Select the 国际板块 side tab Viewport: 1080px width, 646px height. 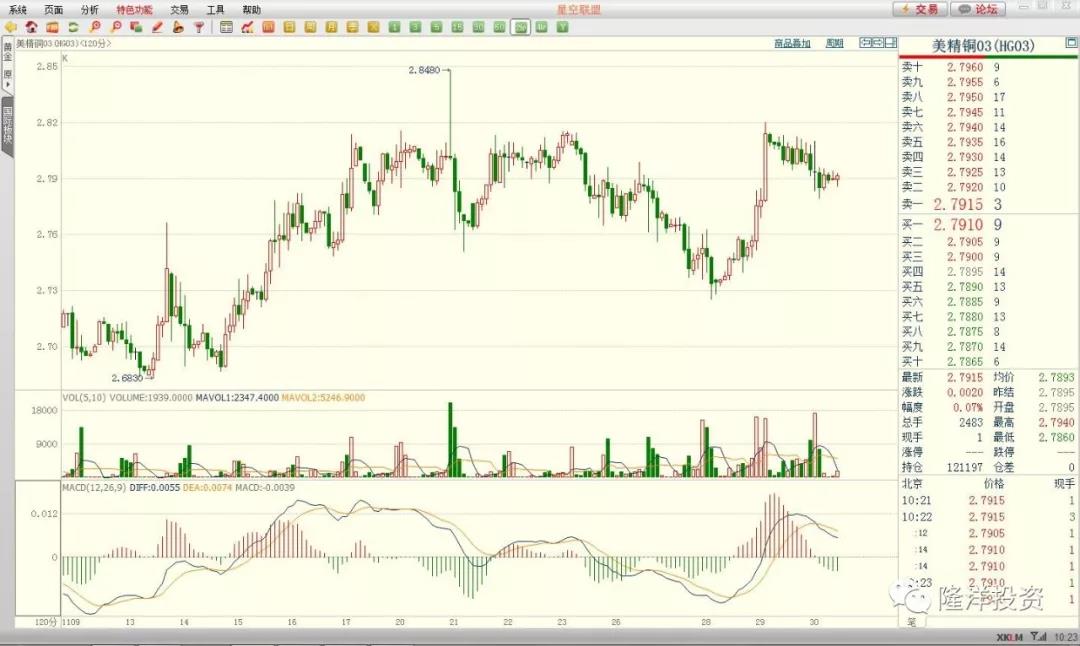point(8,125)
